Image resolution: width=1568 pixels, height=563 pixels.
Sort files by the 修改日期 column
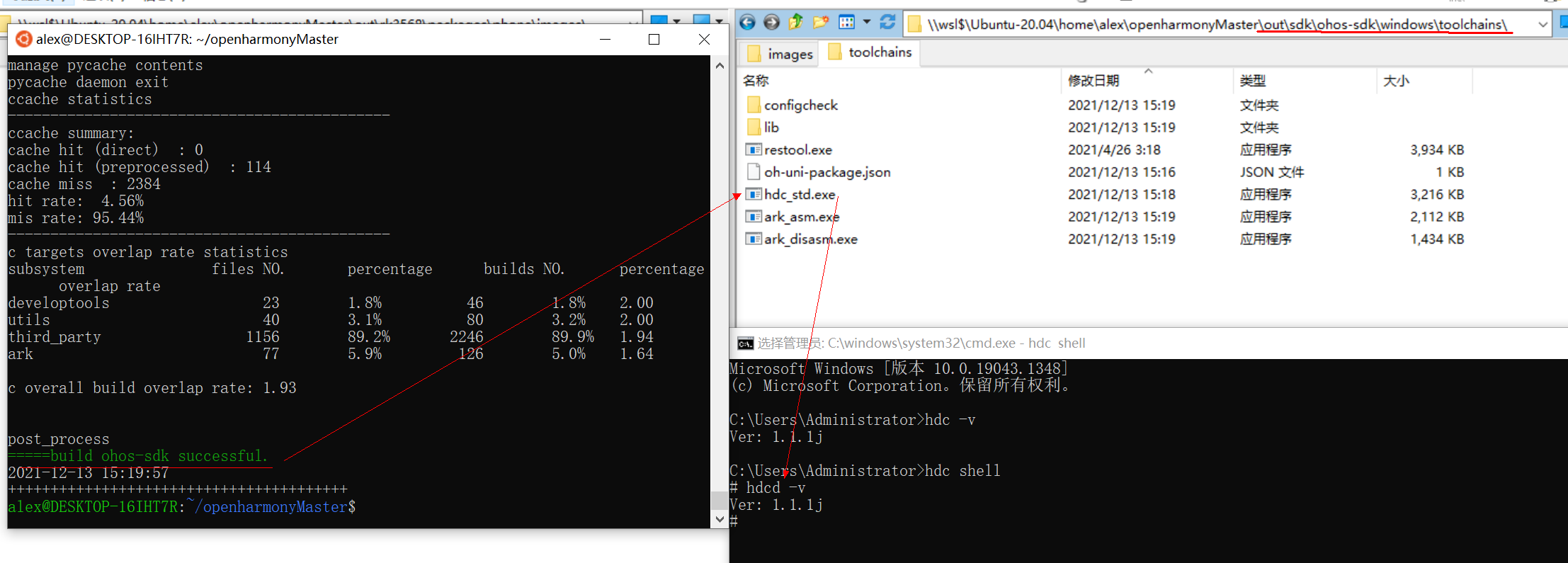[x=1147, y=81]
